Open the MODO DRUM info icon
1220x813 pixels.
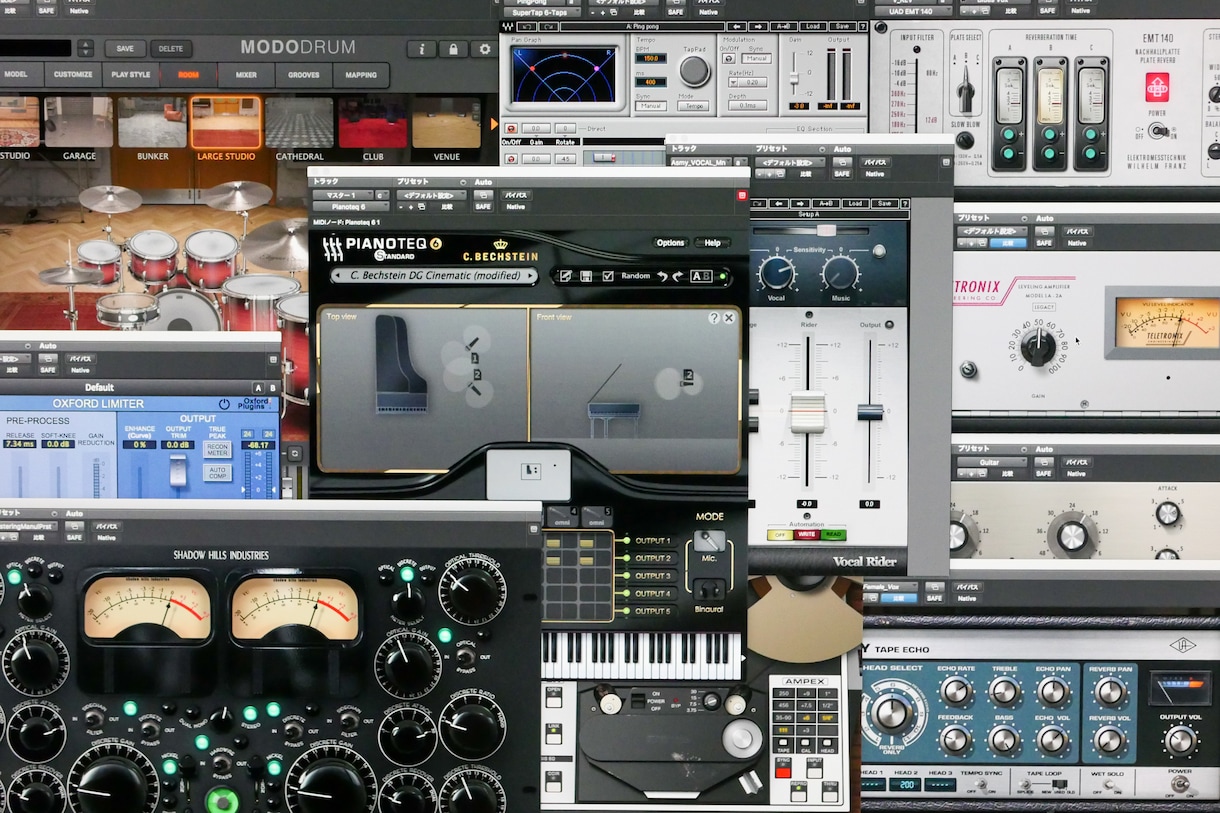tap(422, 48)
